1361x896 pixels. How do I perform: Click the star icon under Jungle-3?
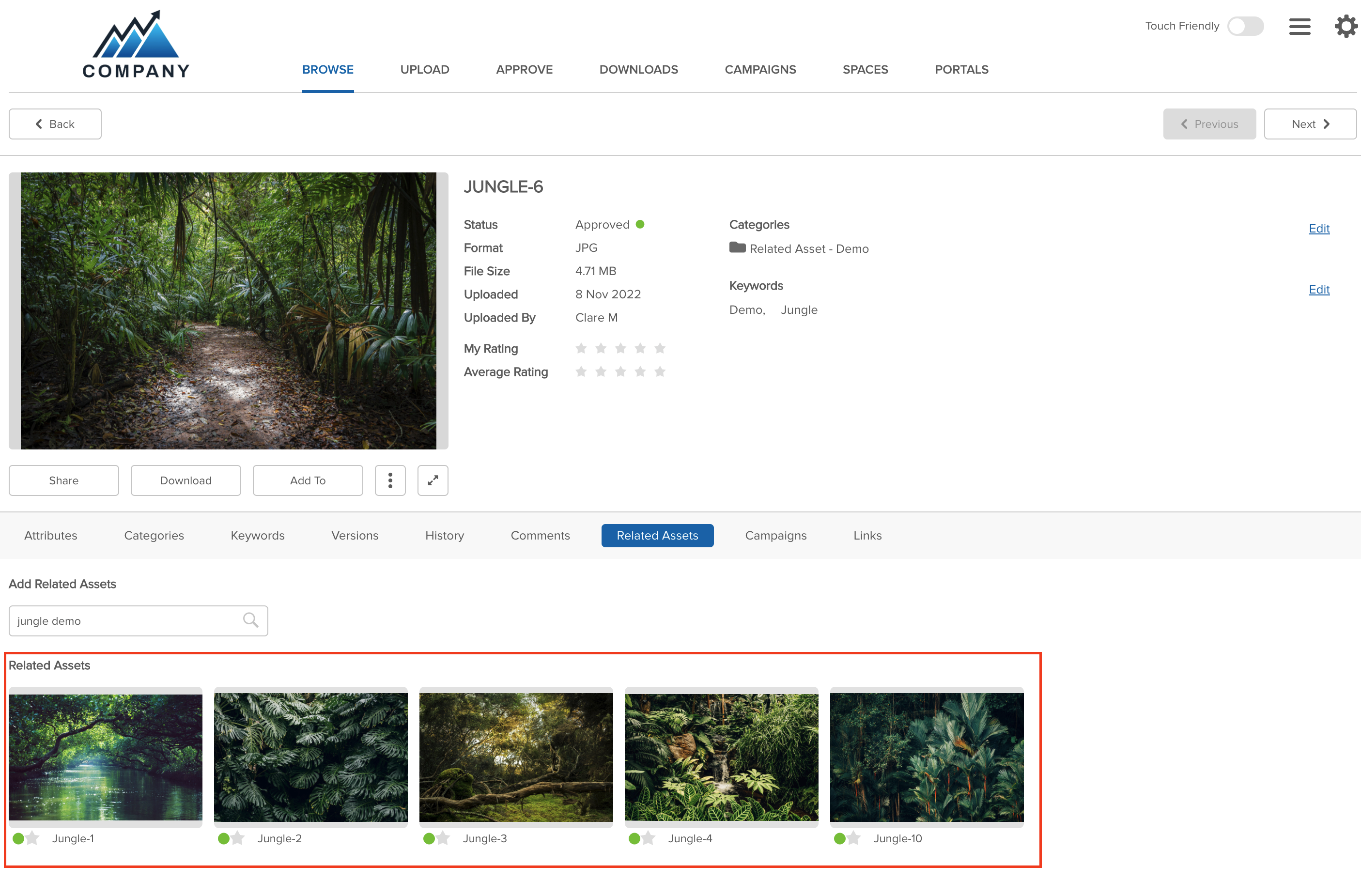[x=443, y=838]
